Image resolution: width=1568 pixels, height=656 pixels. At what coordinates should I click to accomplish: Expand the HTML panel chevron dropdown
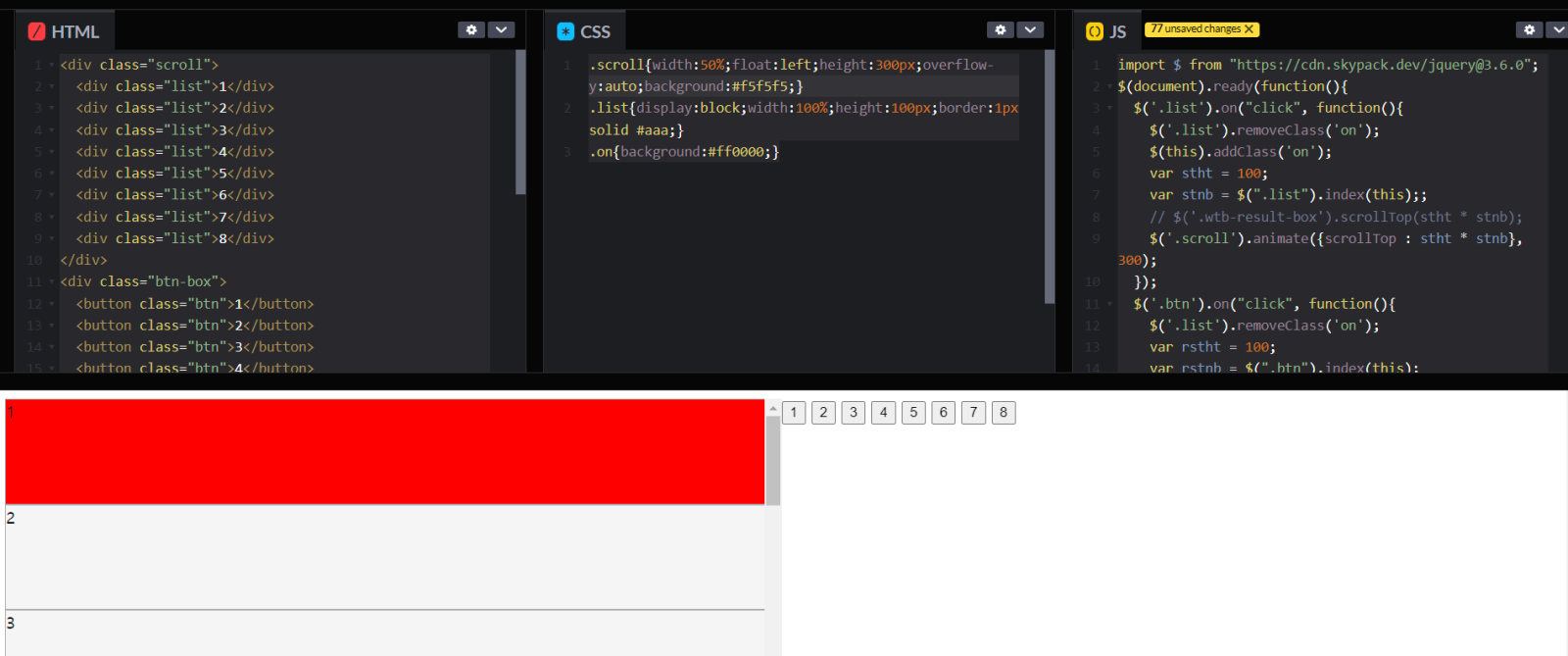tap(501, 30)
